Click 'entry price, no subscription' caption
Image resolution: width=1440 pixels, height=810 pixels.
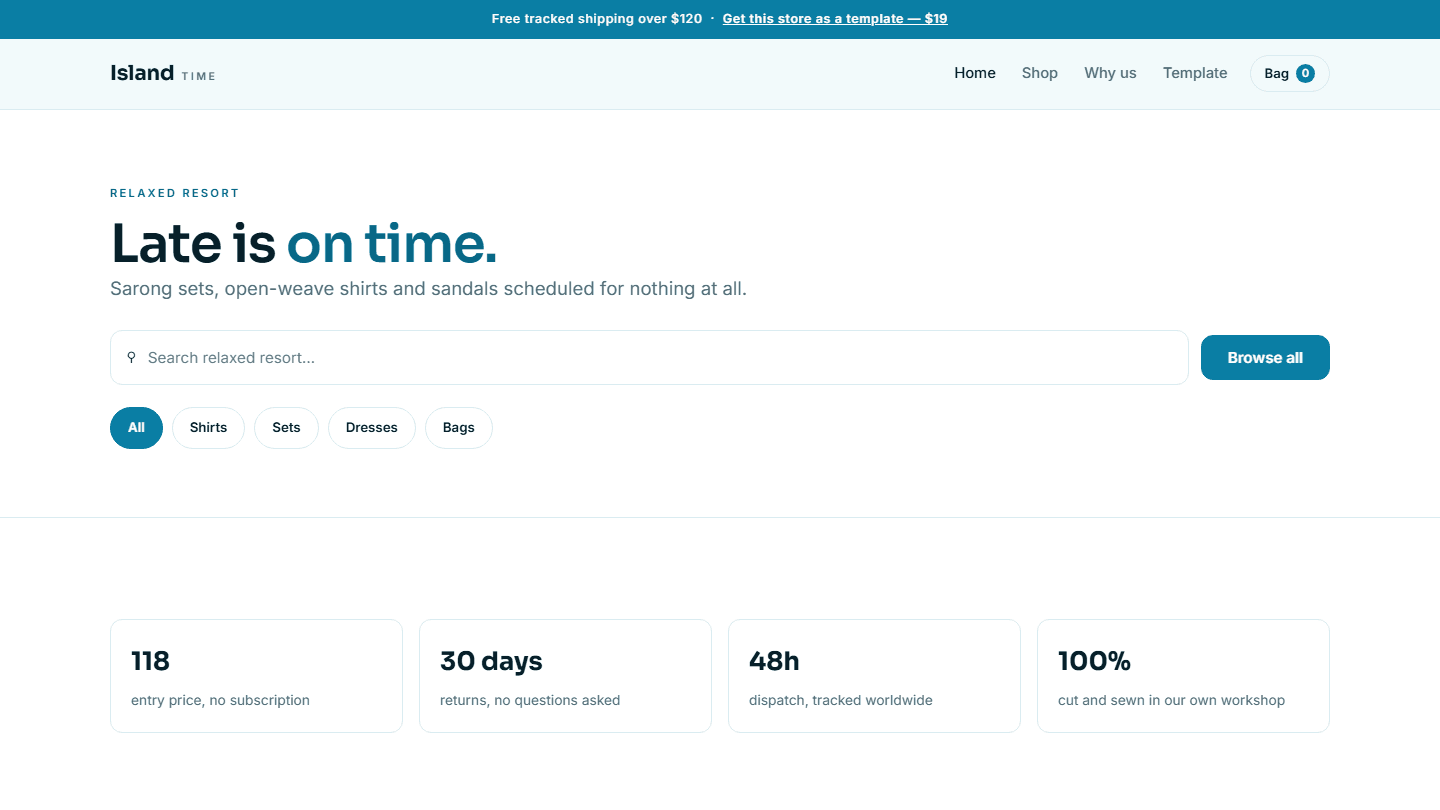coord(220,700)
